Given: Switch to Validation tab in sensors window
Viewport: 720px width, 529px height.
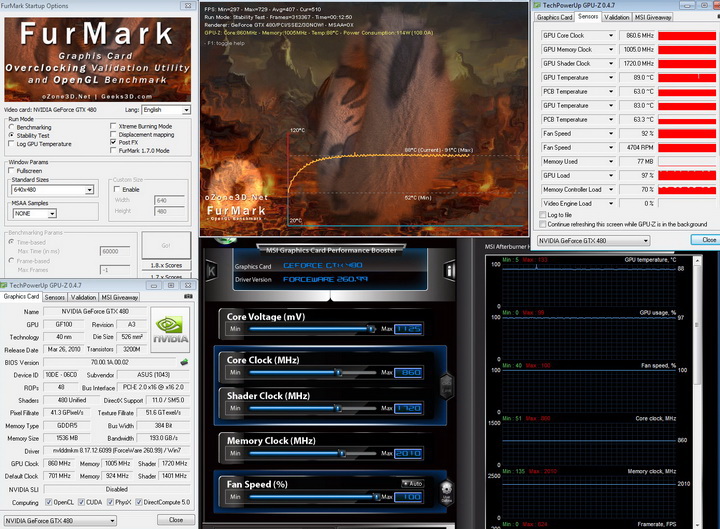Looking at the screenshot, I should click(x=617, y=17).
